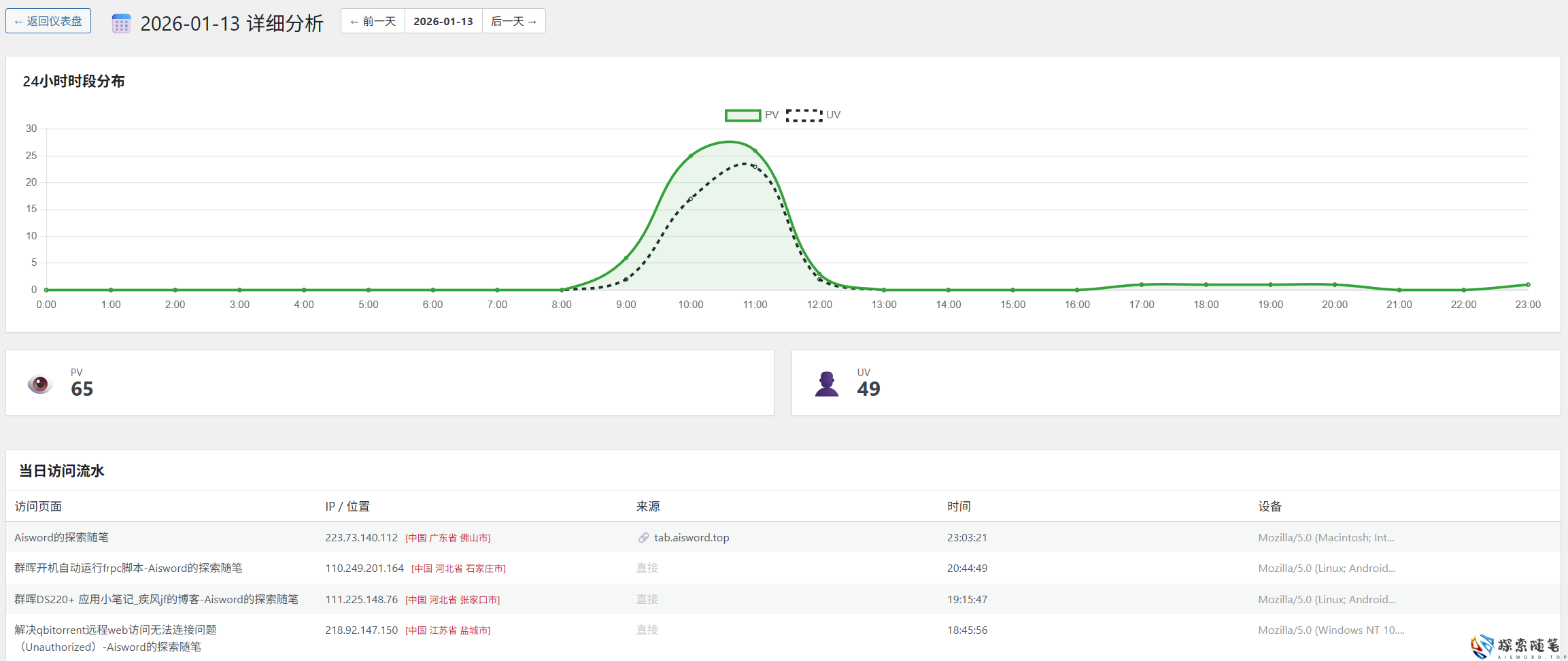Screen dimensions: 1568x661
Task: Open the tab.aisword.top referrer link
Action: click(x=692, y=538)
